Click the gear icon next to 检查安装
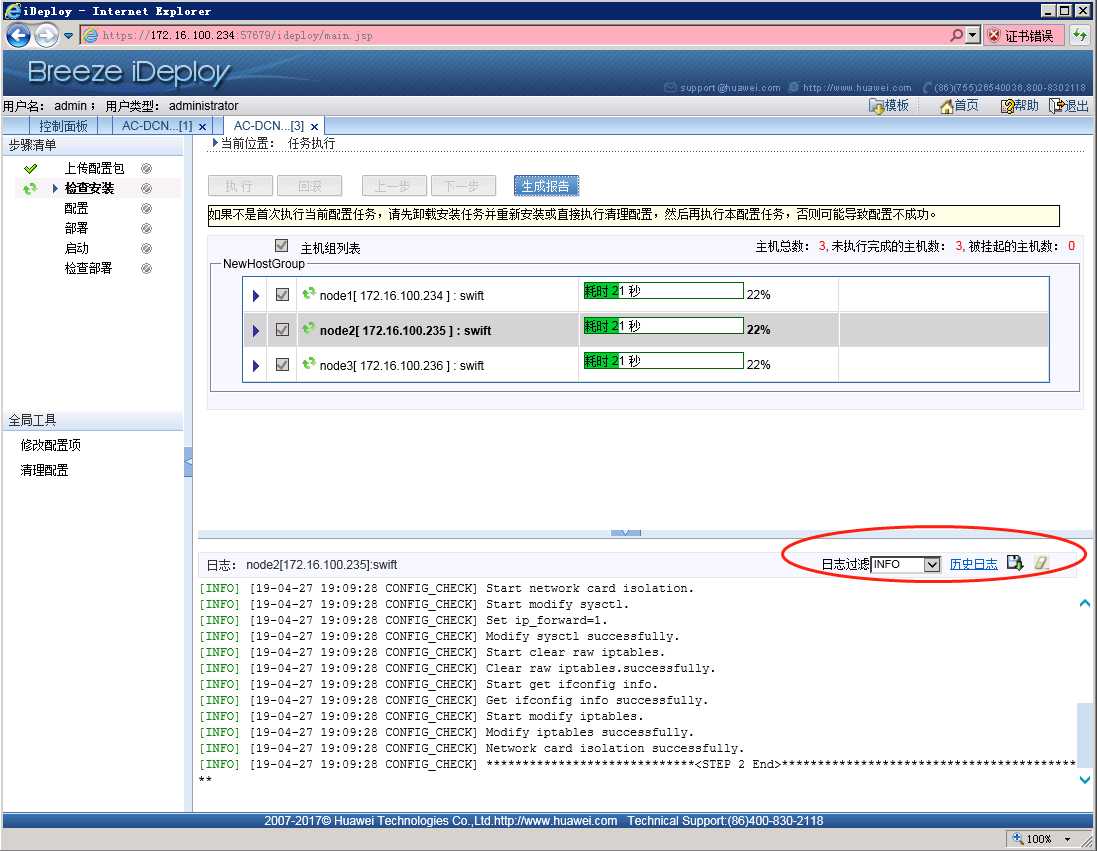 click(146, 188)
